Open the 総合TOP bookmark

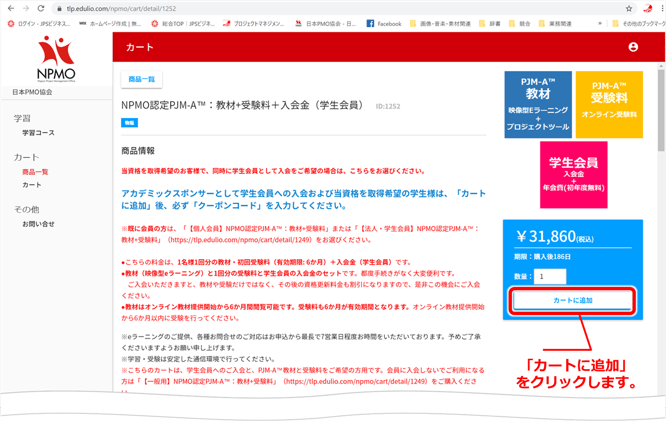point(183,24)
